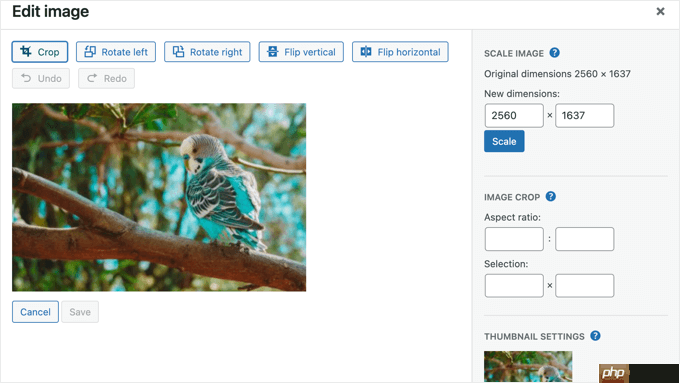Click the blue Scale button
Image resolution: width=680 pixels, height=383 pixels.
(x=504, y=141)
